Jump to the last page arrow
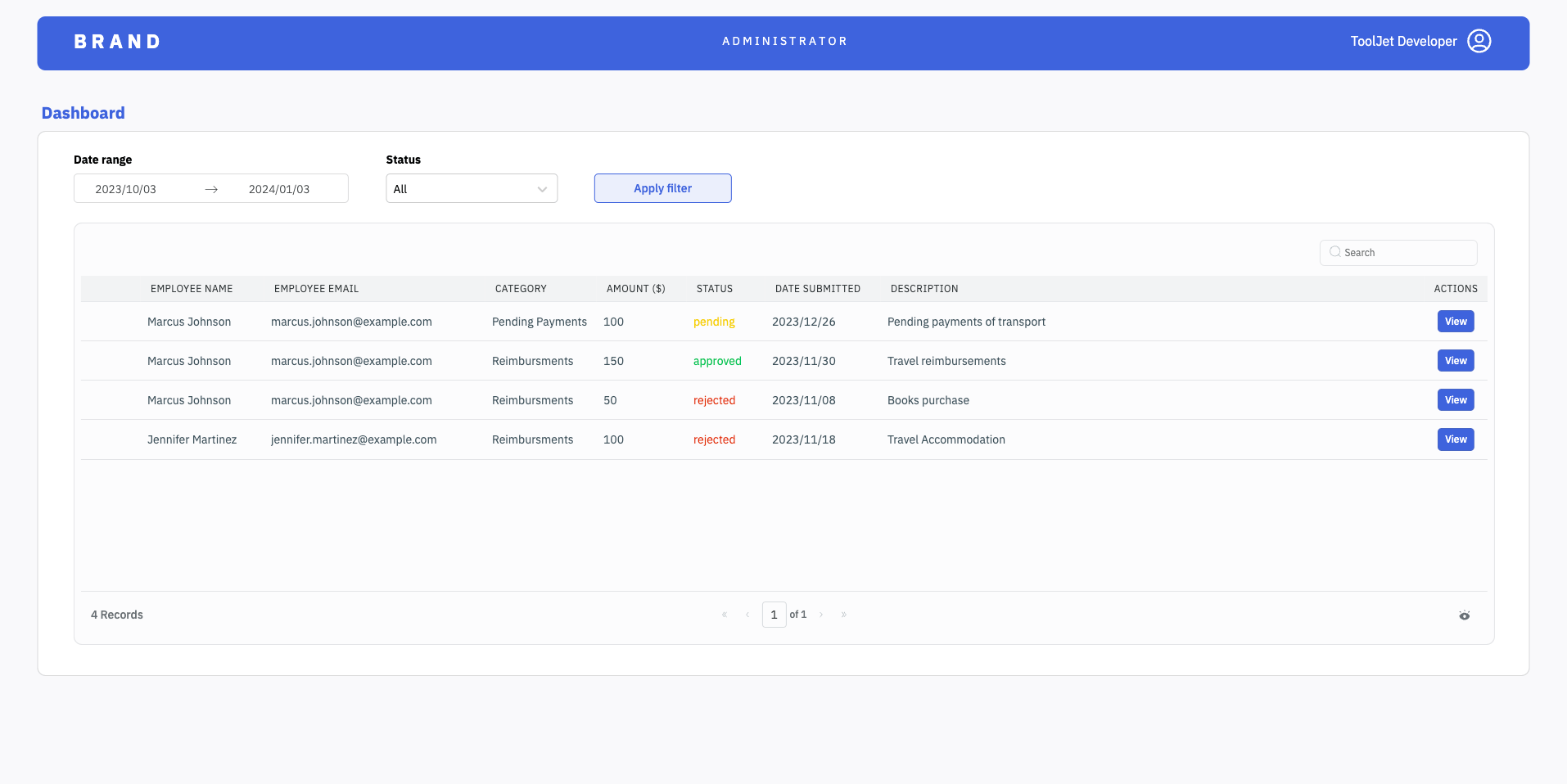 [844, 615]
